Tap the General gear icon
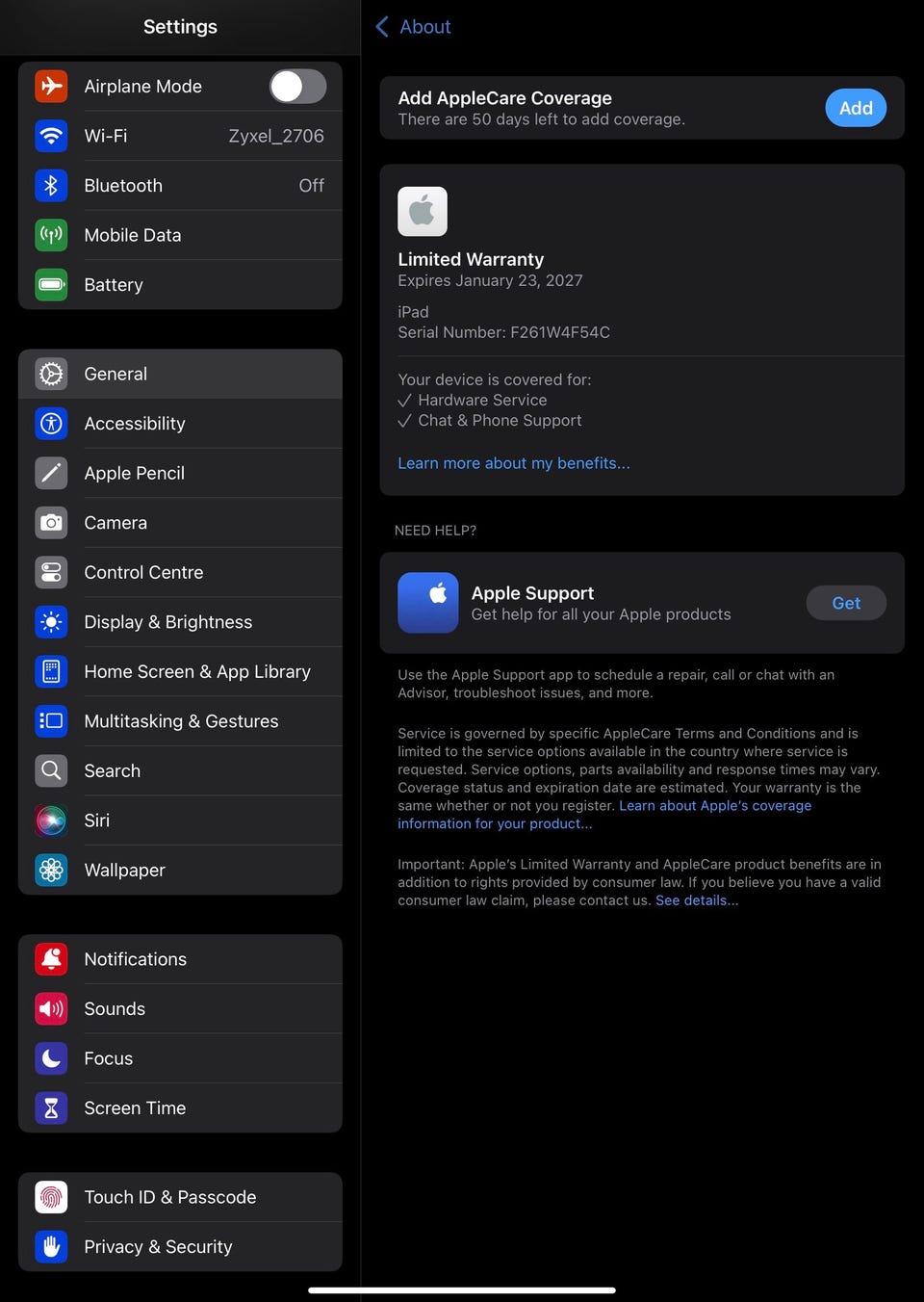This screenshot has height=1302, width=924. (52, 374)
